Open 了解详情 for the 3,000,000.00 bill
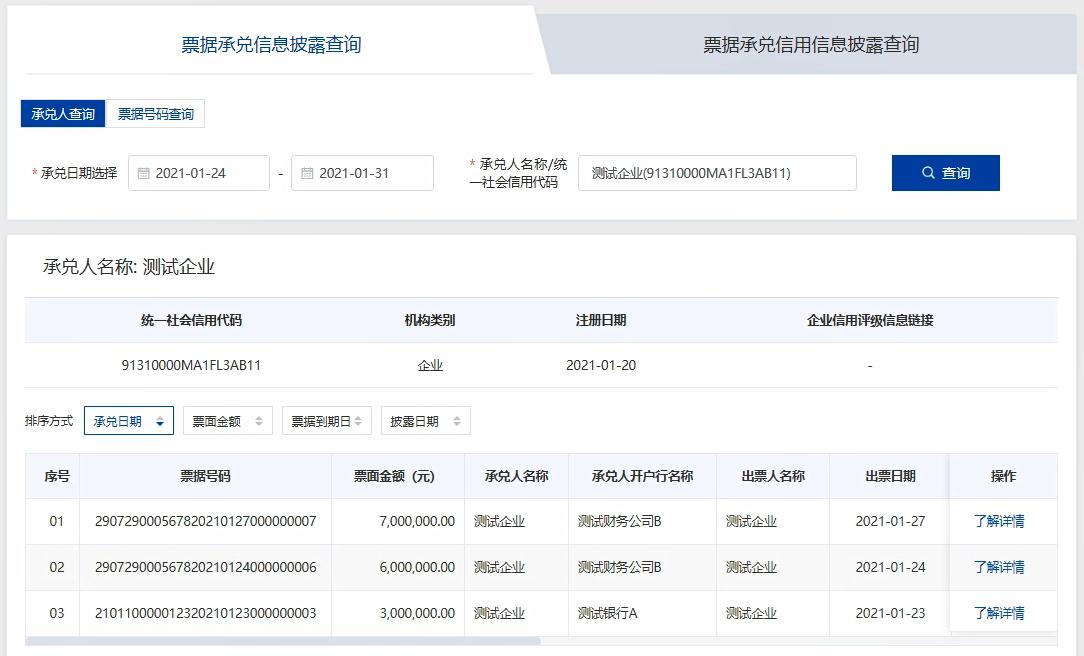This screenshot has width=1084, height=656. [x=1003, y=613]
